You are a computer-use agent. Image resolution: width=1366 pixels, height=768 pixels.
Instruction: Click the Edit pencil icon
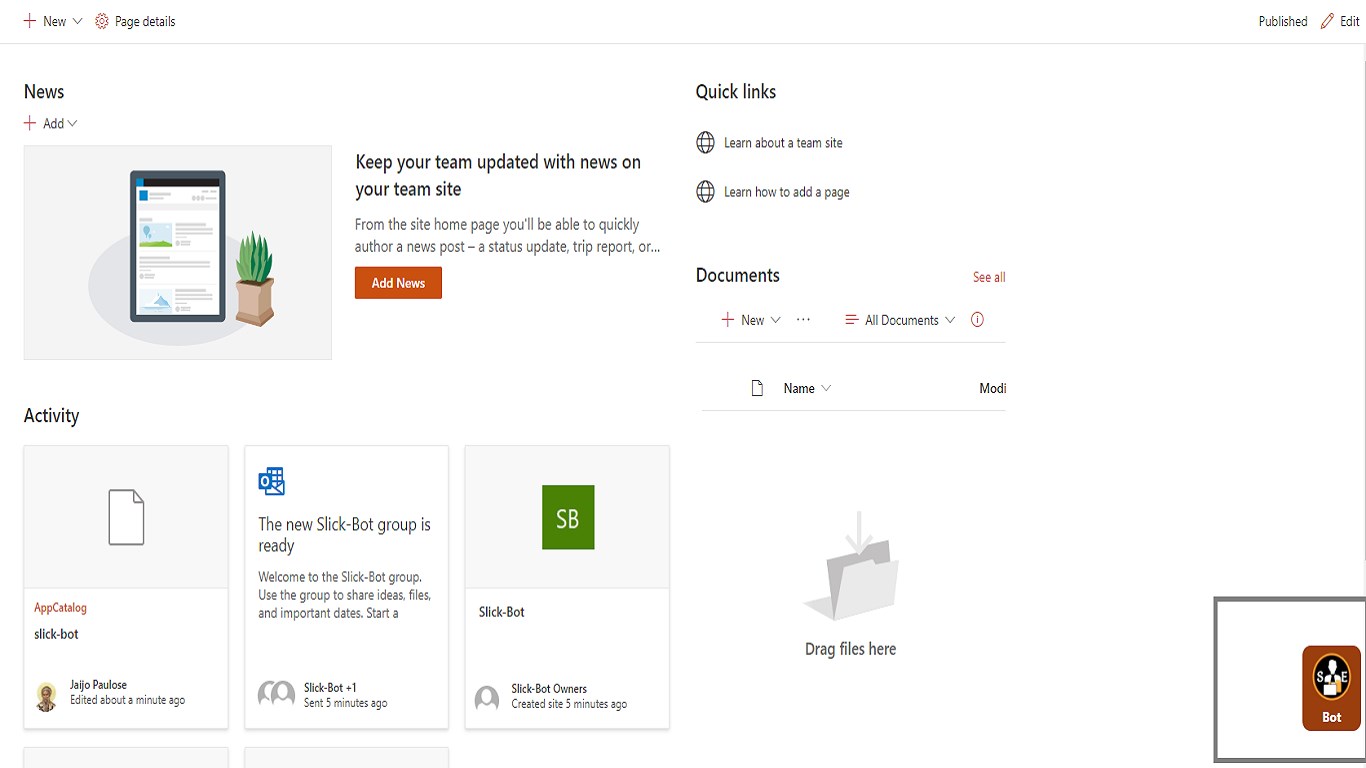pyautogui.click(x=1327, y=21)
